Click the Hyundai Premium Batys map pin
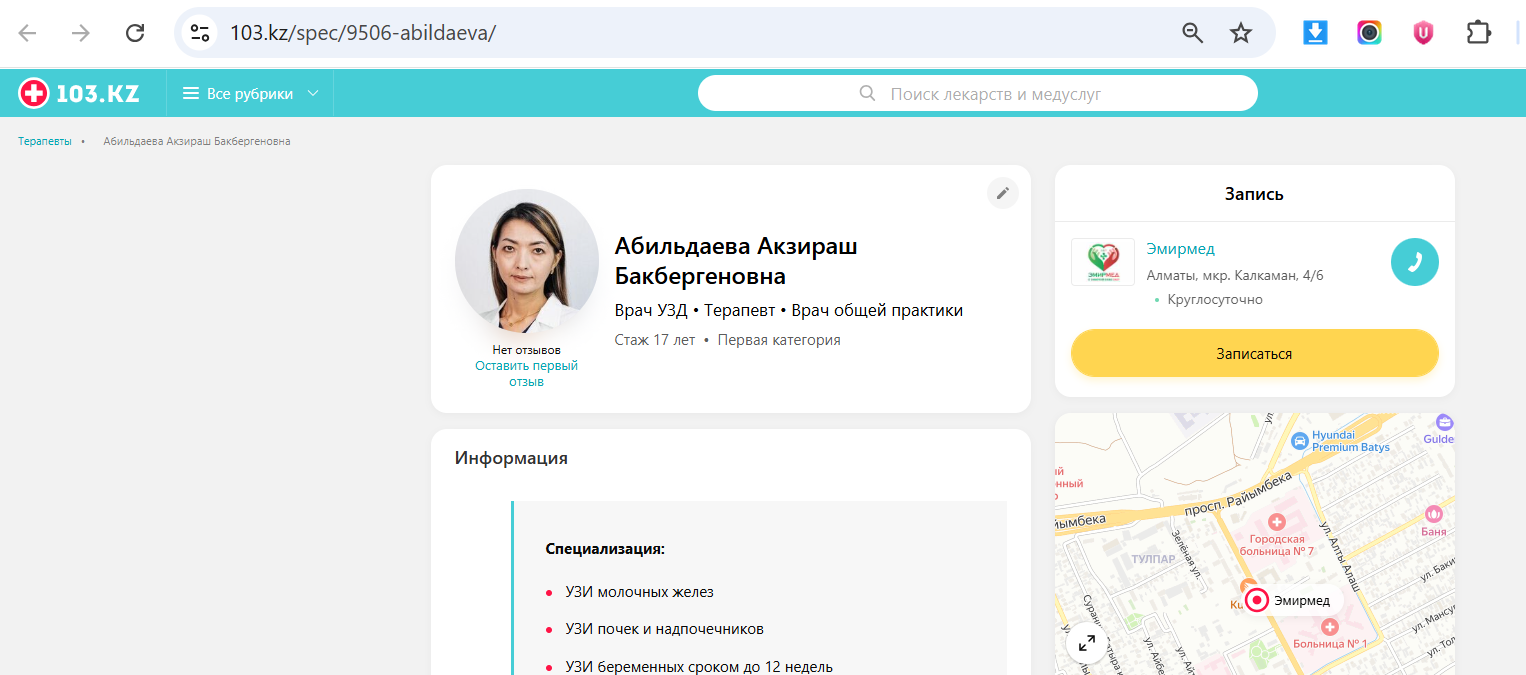The width and height of the screenshot is (1526, 675). 1299,440
